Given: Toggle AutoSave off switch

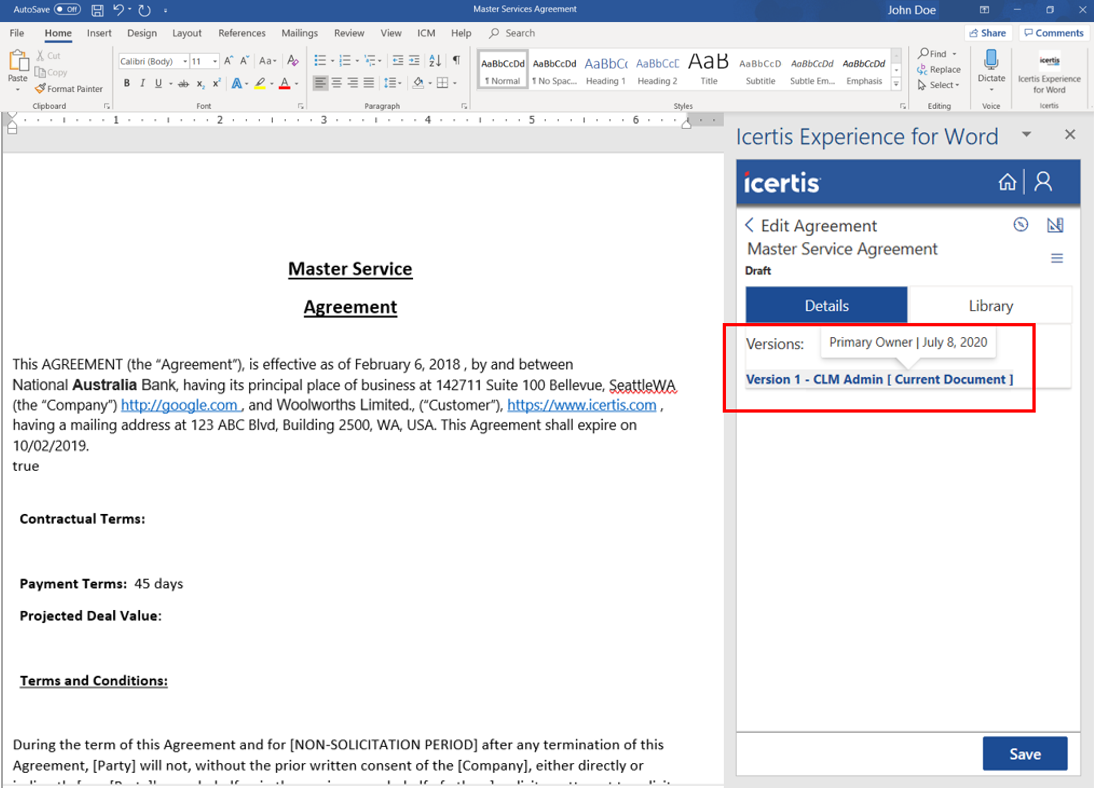Looking at the screenshot, I should point(67,9).
